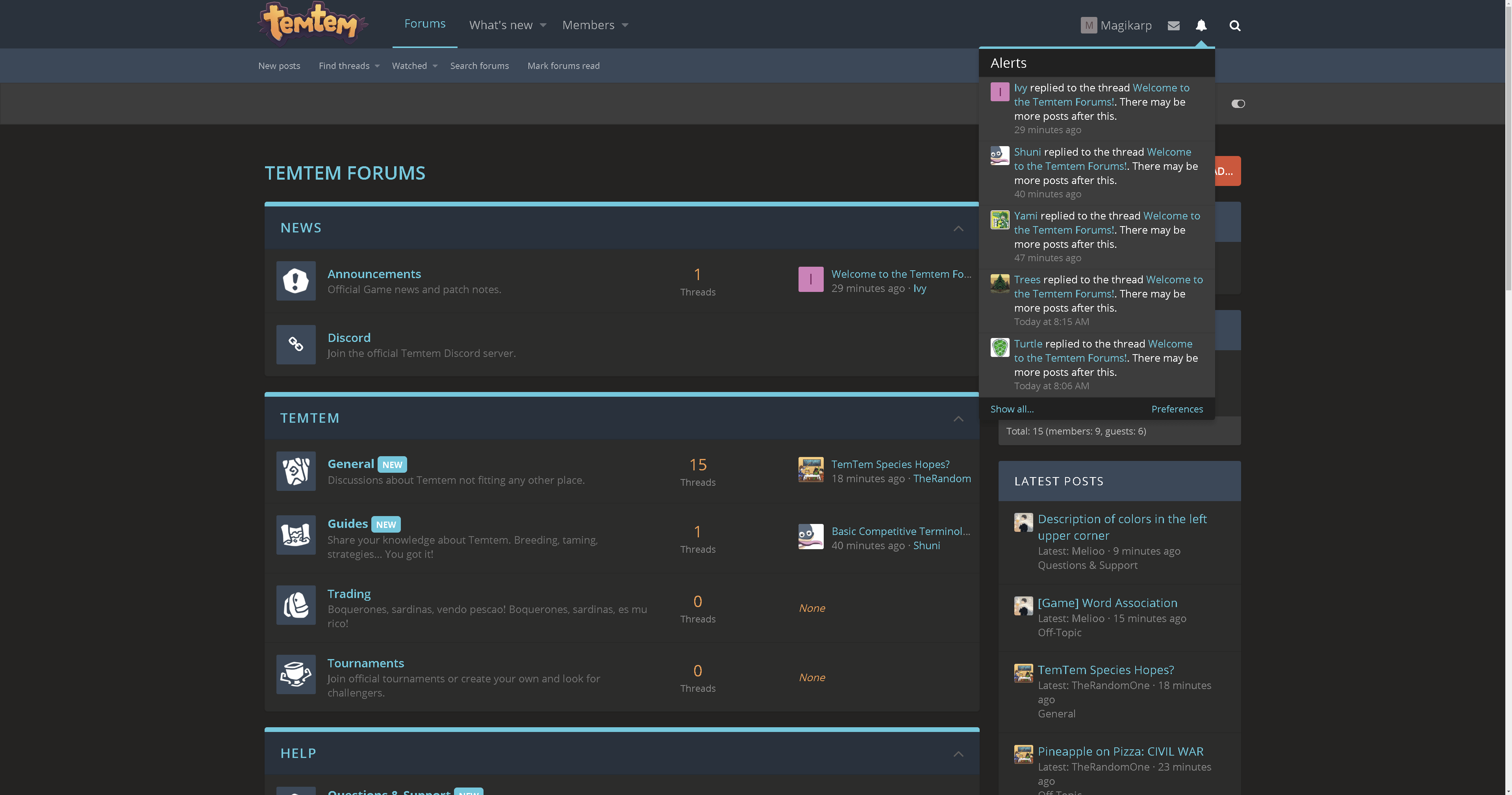Click the General forum NEW badge
The width and height of the screenshot is (1512, 795).
click(392, 464)
